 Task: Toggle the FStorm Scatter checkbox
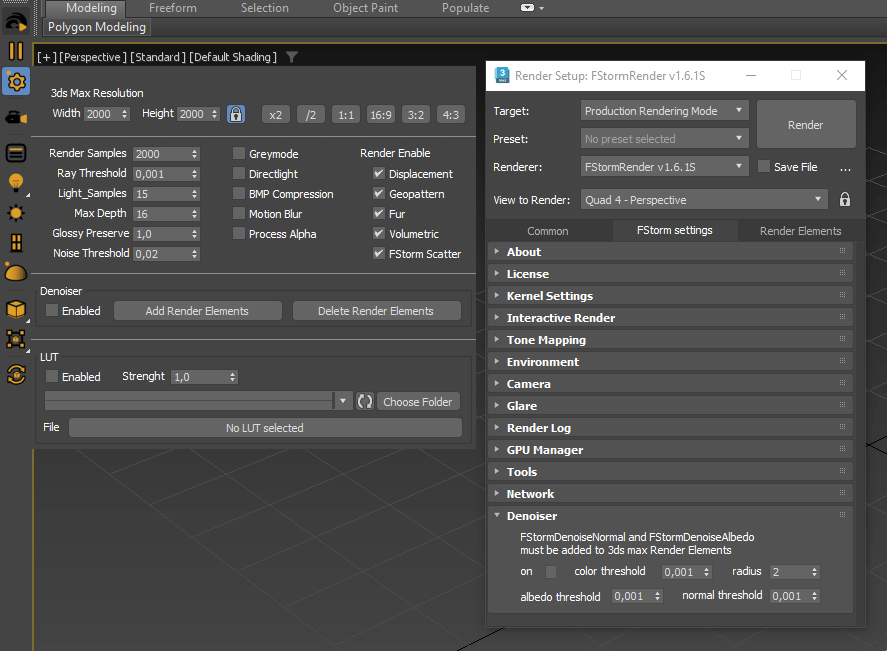[x=379, y=253]
